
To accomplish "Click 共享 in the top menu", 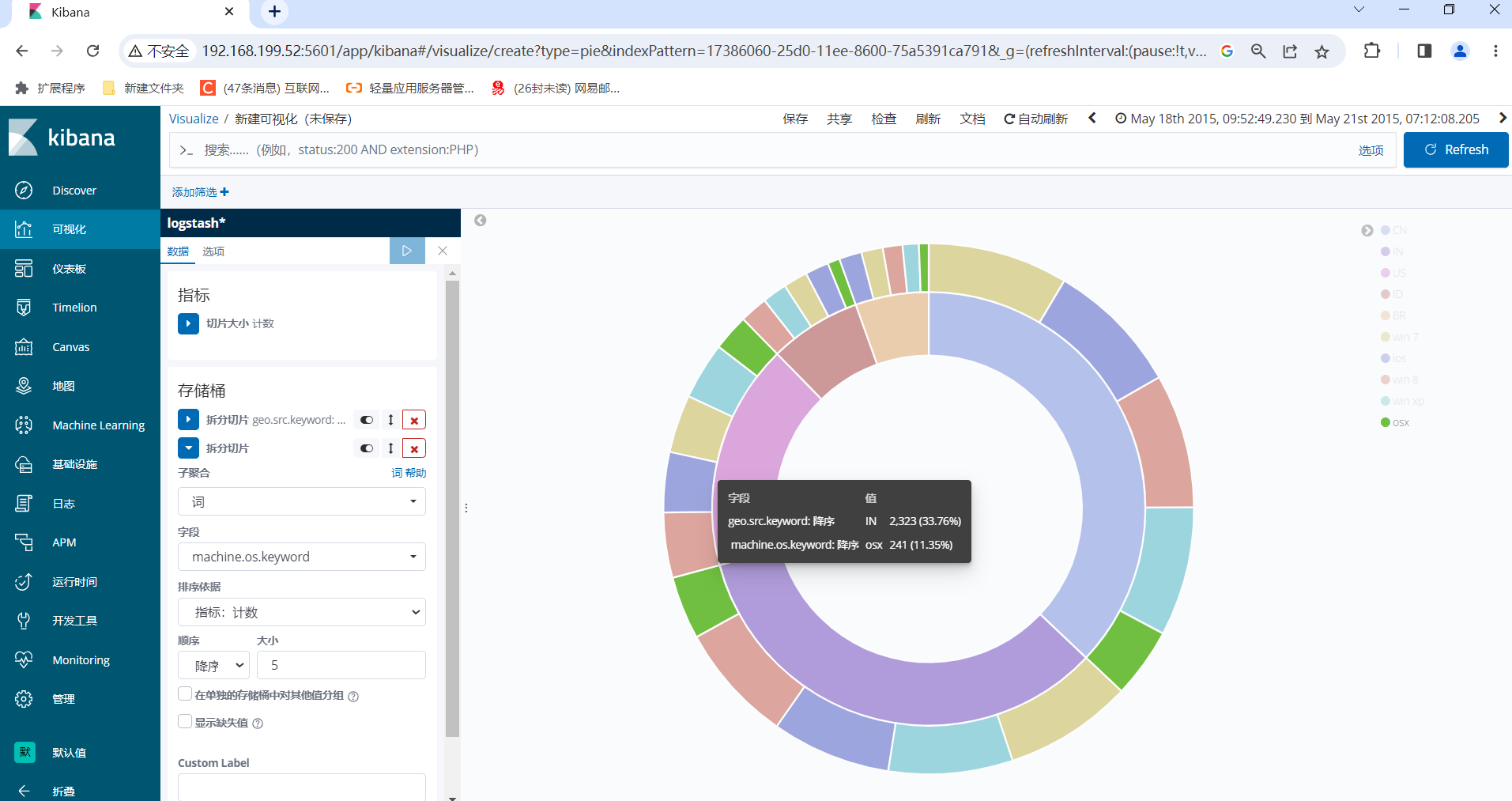I will coord(839,119).
